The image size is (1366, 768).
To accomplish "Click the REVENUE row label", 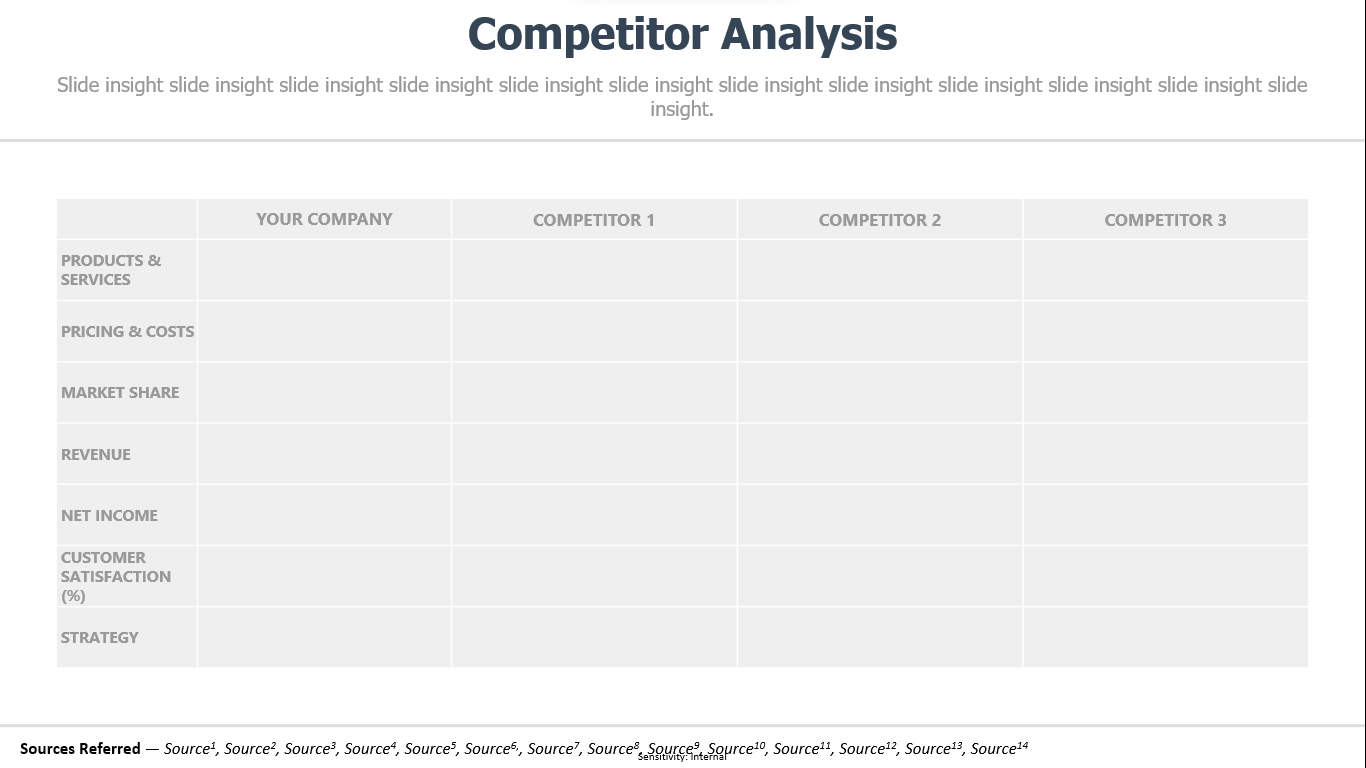I will [x=96, y=454].
